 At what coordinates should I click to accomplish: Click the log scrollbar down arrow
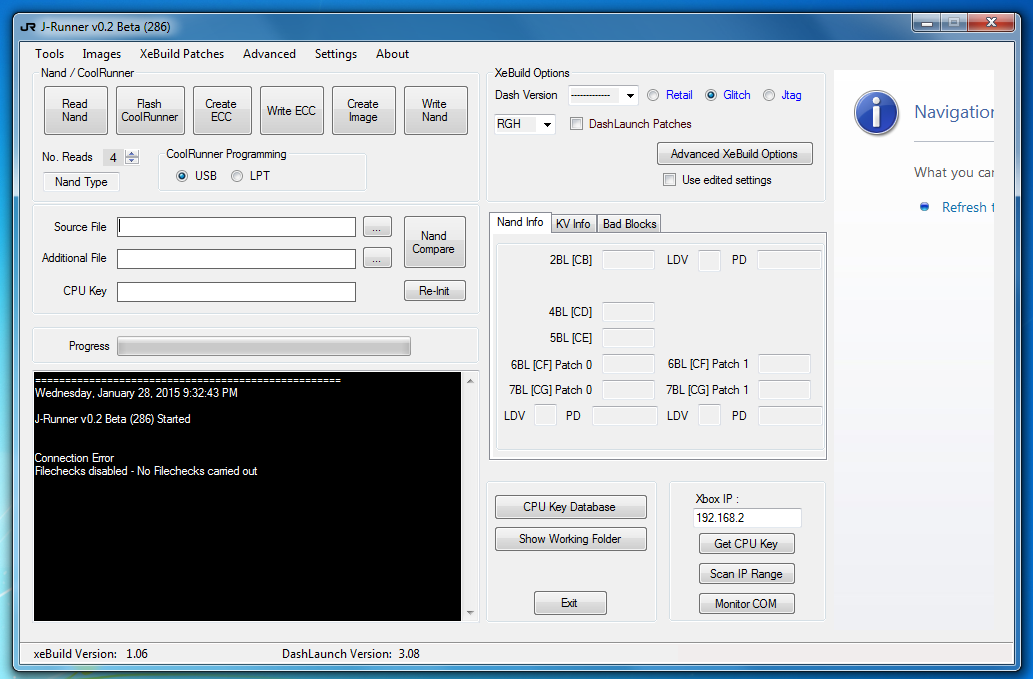470,612
